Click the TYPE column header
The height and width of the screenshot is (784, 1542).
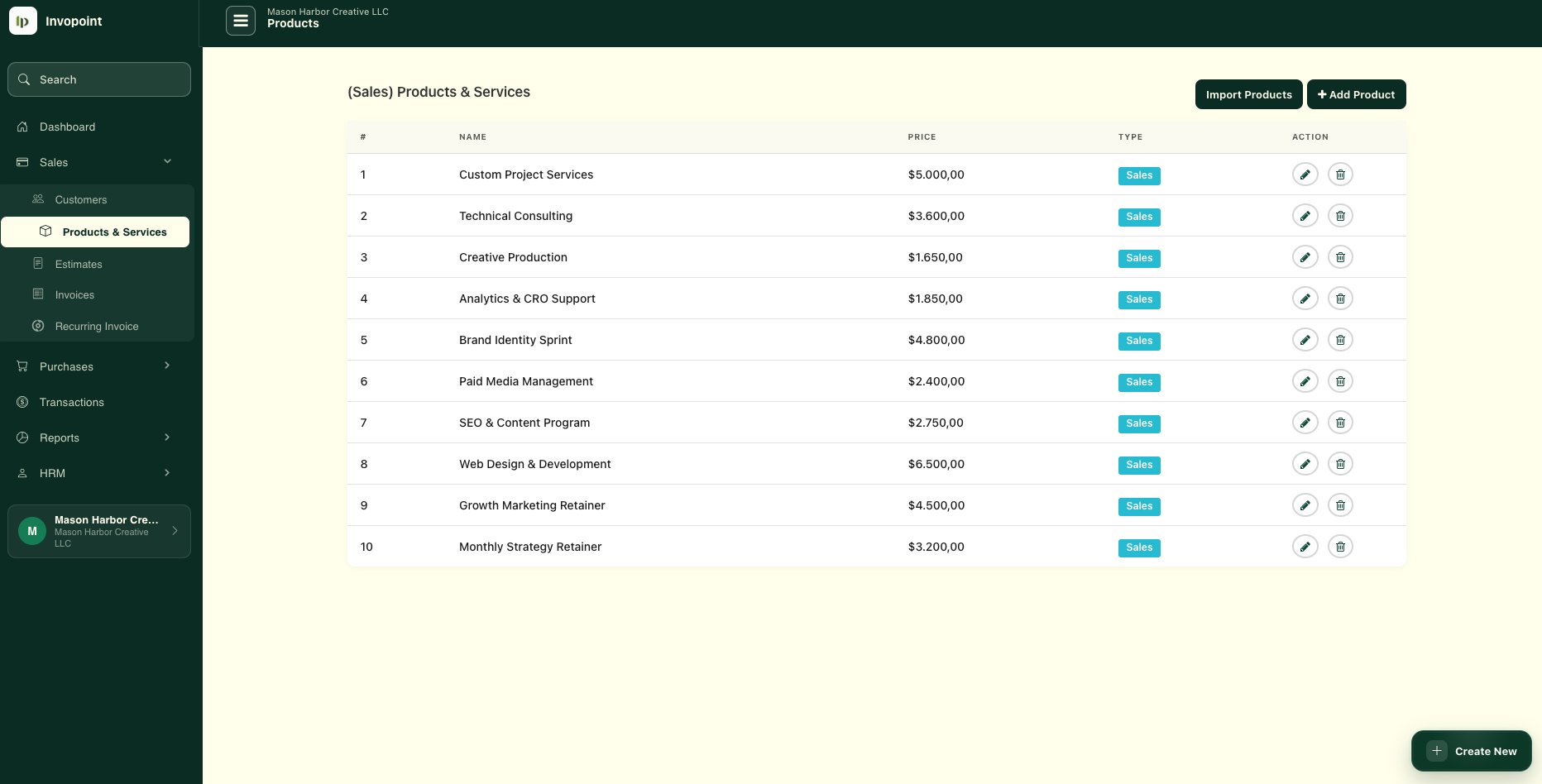click(1130, 137)
